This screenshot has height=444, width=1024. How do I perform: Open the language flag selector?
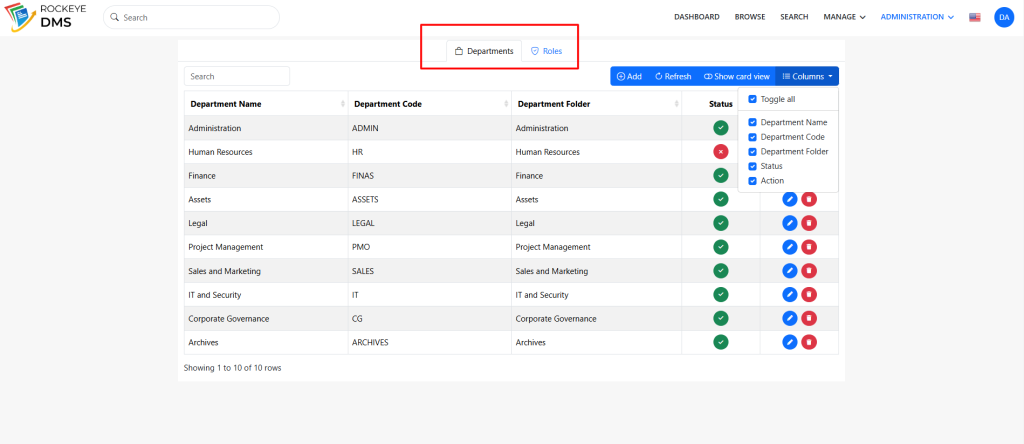(x=974, y=18)
